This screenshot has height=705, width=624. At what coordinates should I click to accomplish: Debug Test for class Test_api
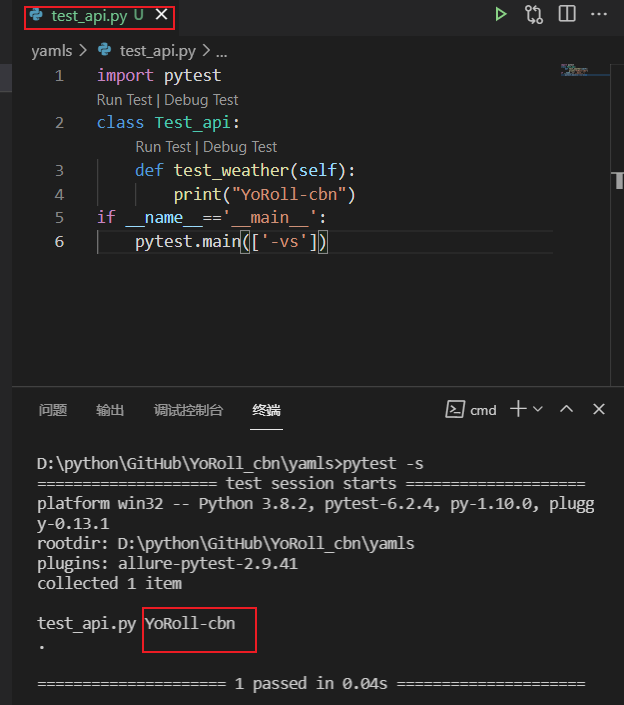(201, 100)
